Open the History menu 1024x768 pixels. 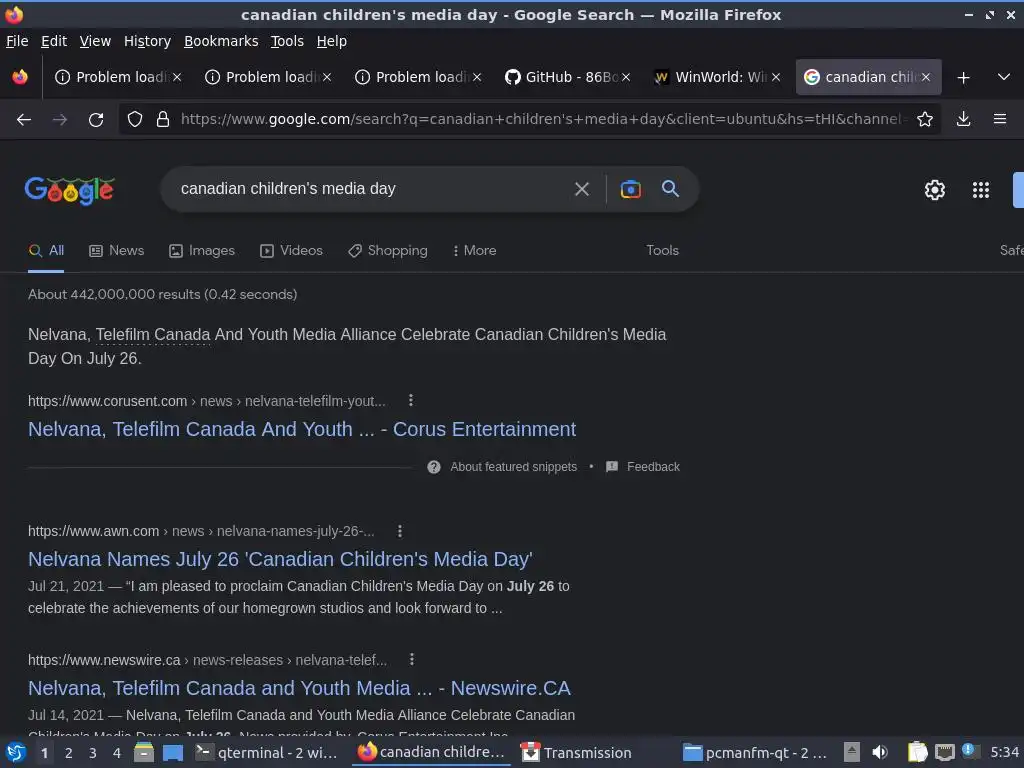point(147,41)
